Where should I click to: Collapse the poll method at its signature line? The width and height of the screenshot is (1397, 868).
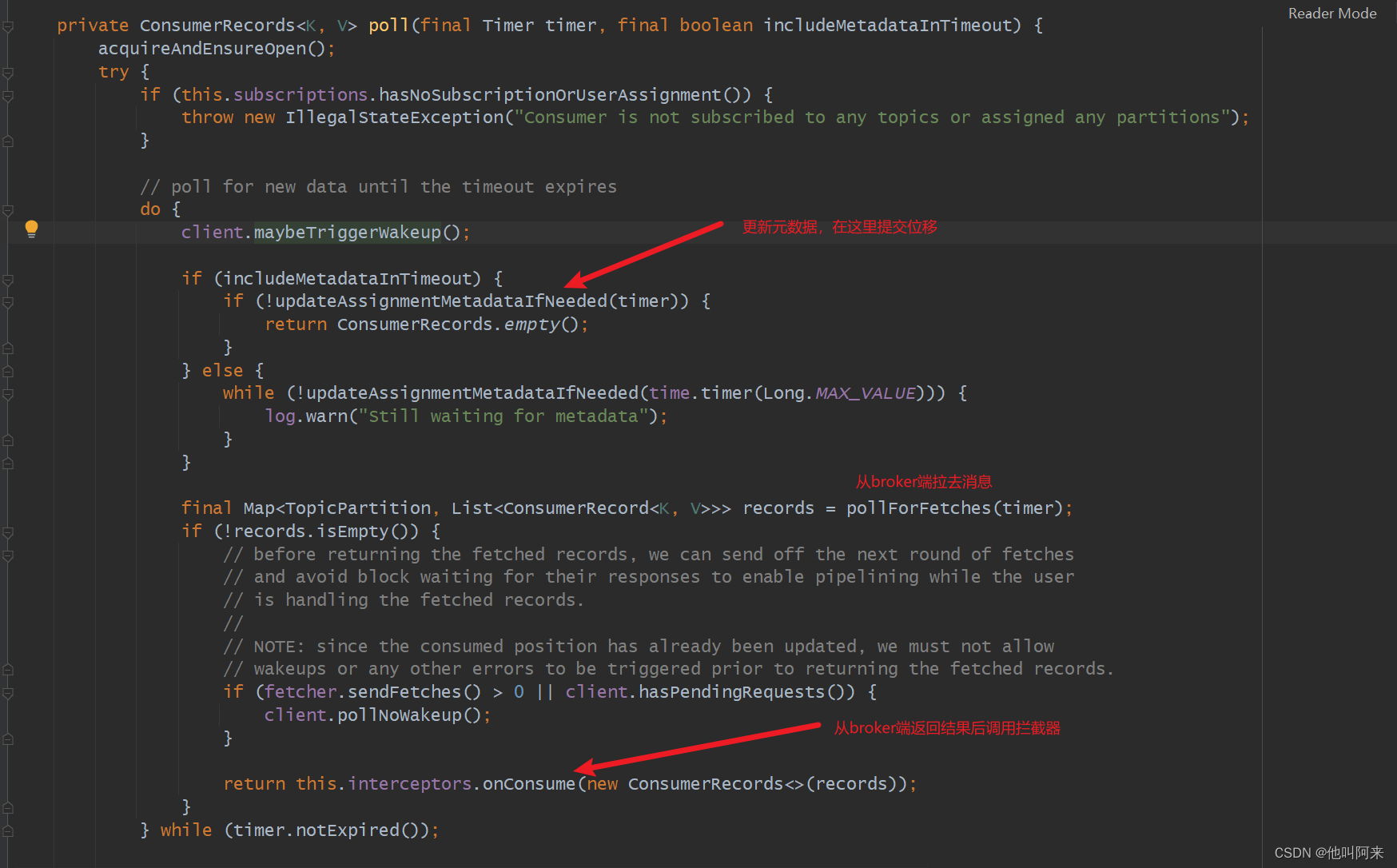click(8, 26)
